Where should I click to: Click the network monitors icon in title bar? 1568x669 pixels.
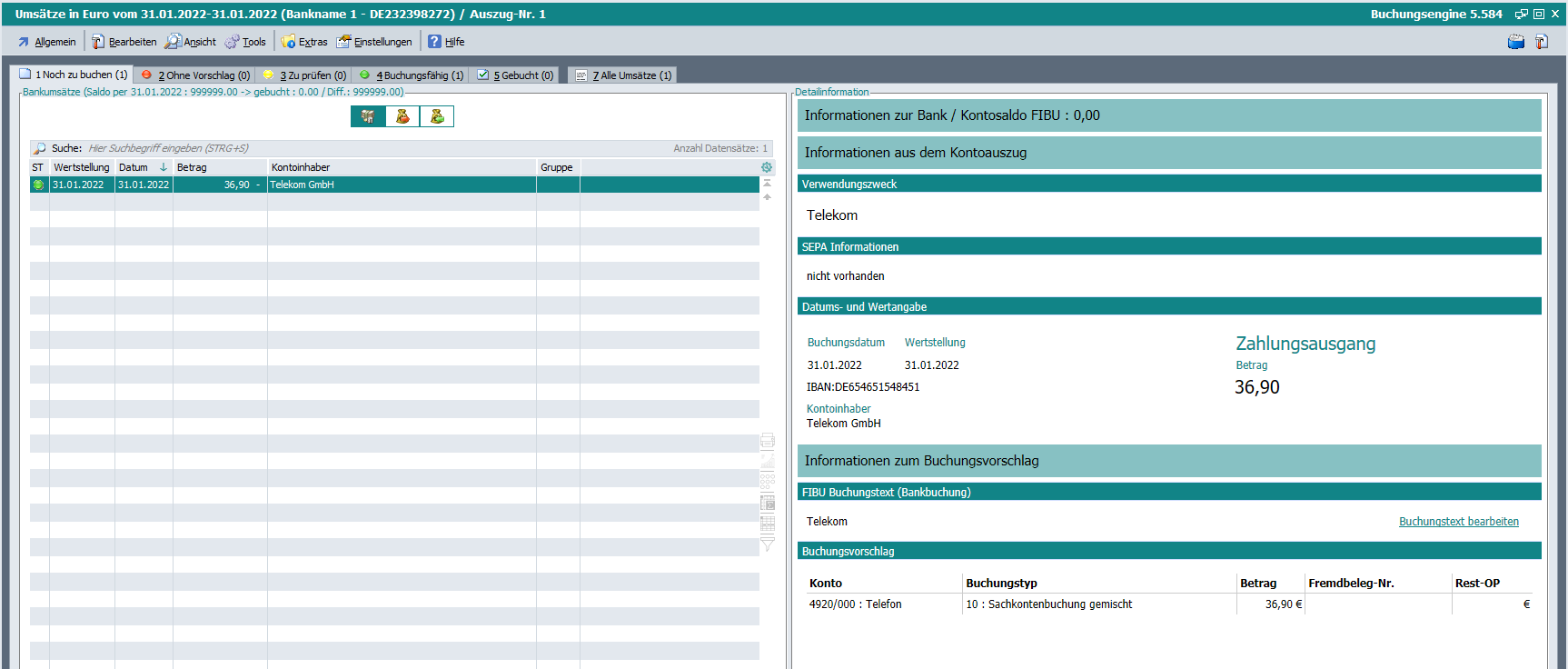(x=1521, y=14)
